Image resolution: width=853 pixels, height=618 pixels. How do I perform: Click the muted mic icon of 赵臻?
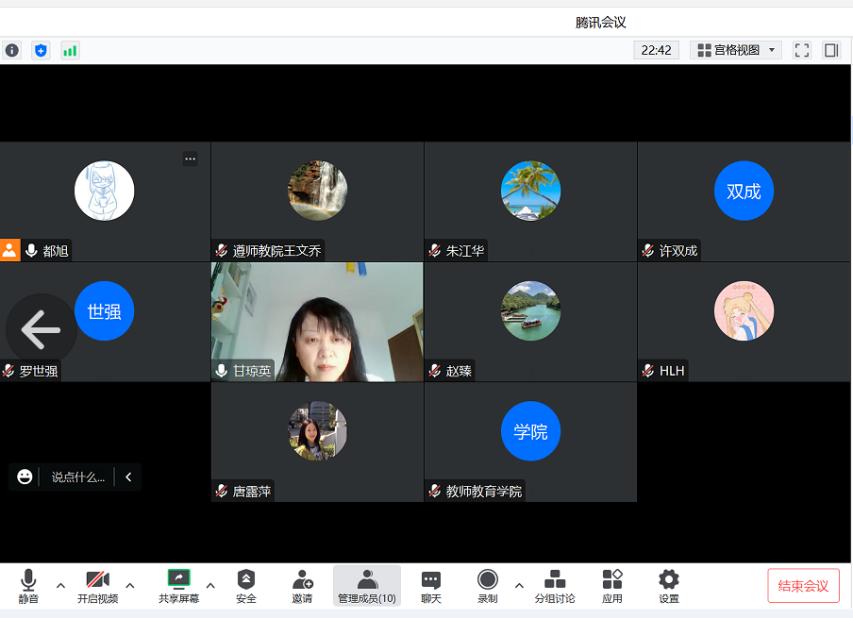point(435,371)
